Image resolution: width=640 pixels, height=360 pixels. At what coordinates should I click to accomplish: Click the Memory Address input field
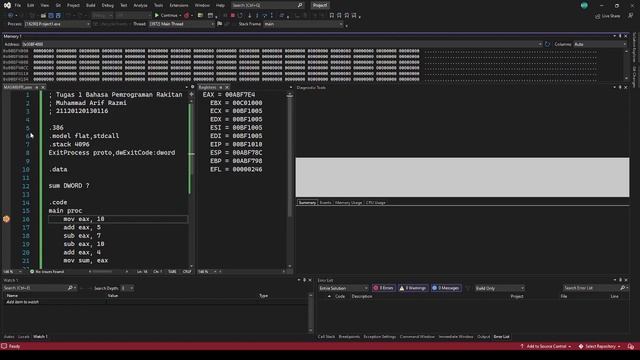pos(281,44)
